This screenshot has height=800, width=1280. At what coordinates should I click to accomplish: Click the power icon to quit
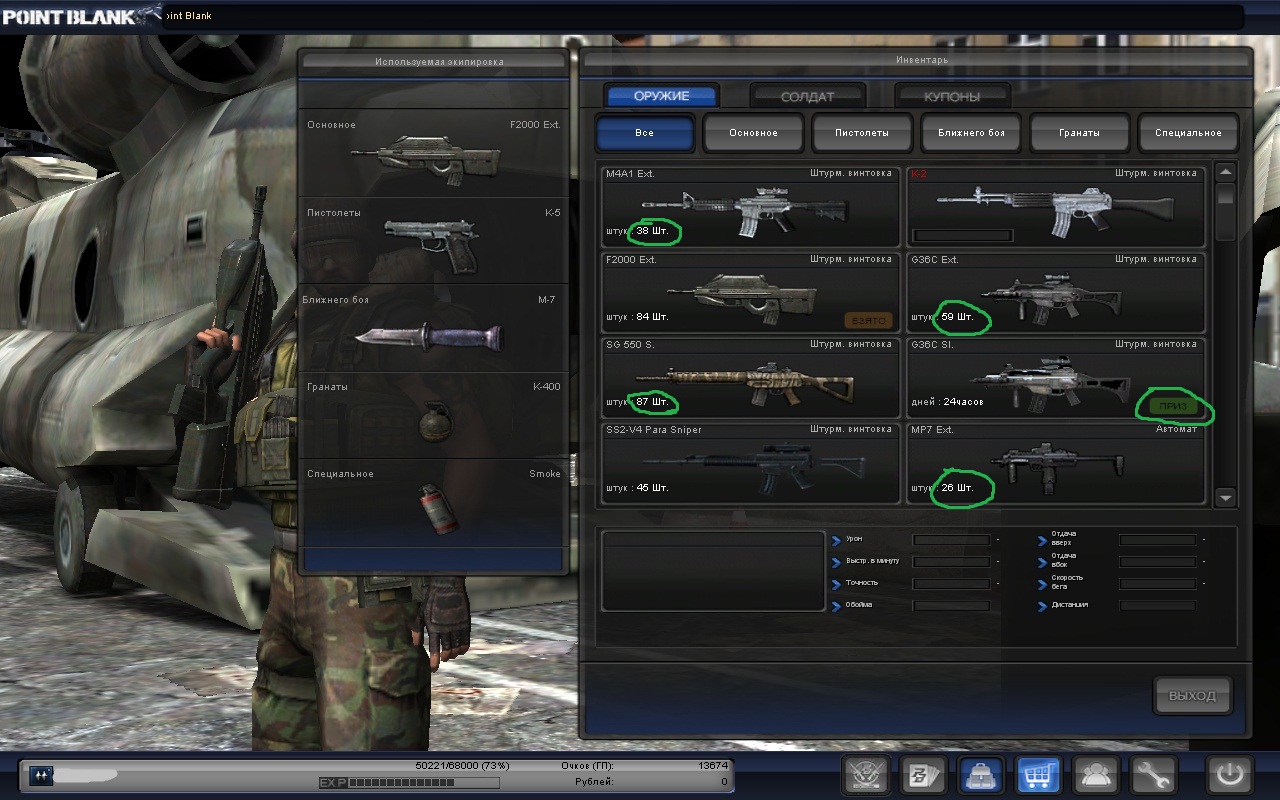pyautogui.click(x=1229, y=775)
